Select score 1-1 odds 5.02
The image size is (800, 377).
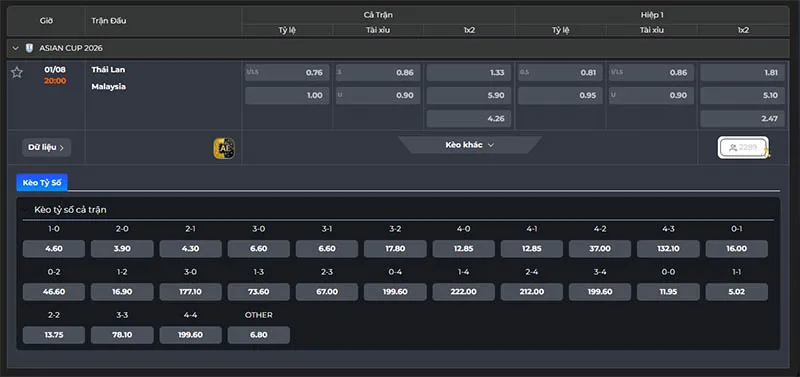pyautogui.click(x=737, y=292)
